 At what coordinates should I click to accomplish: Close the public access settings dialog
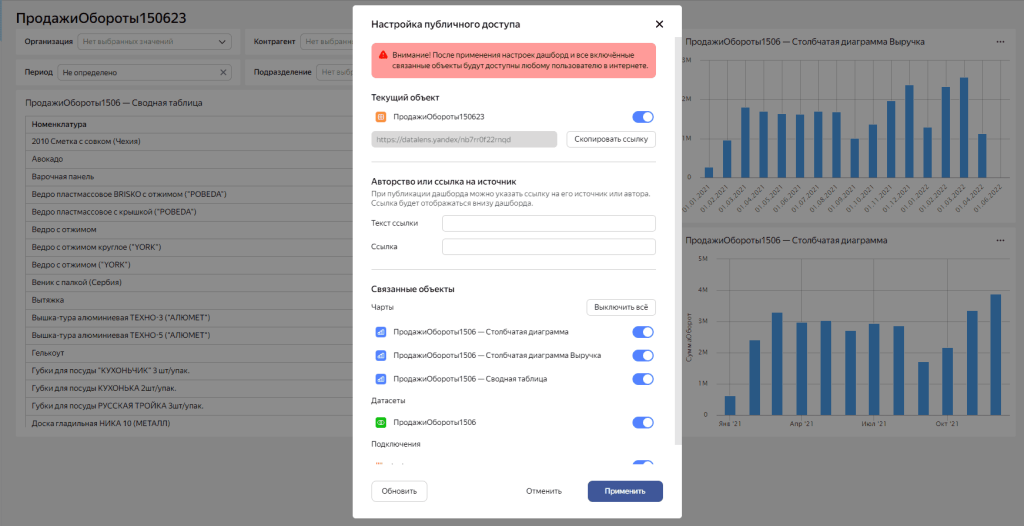(659, 24)
